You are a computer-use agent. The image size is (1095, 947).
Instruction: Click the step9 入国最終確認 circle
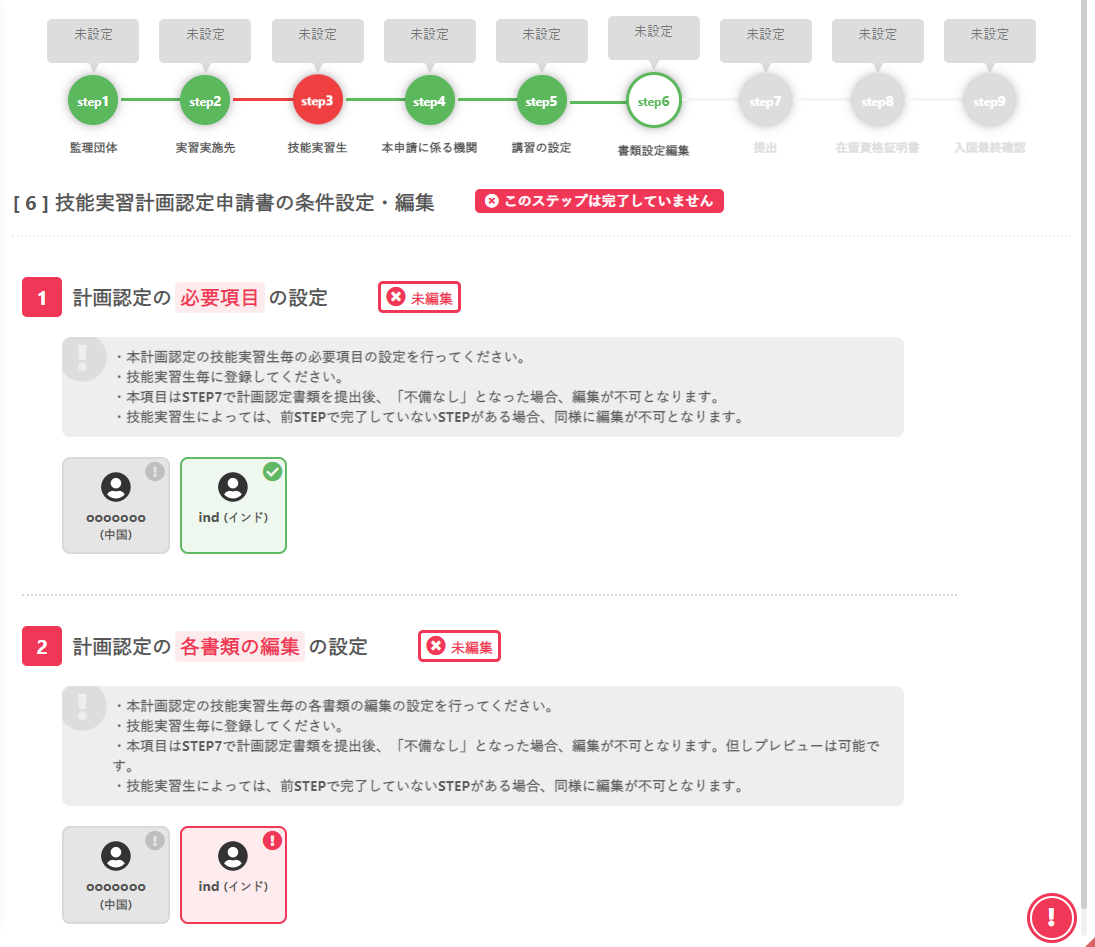pos(989,101)
